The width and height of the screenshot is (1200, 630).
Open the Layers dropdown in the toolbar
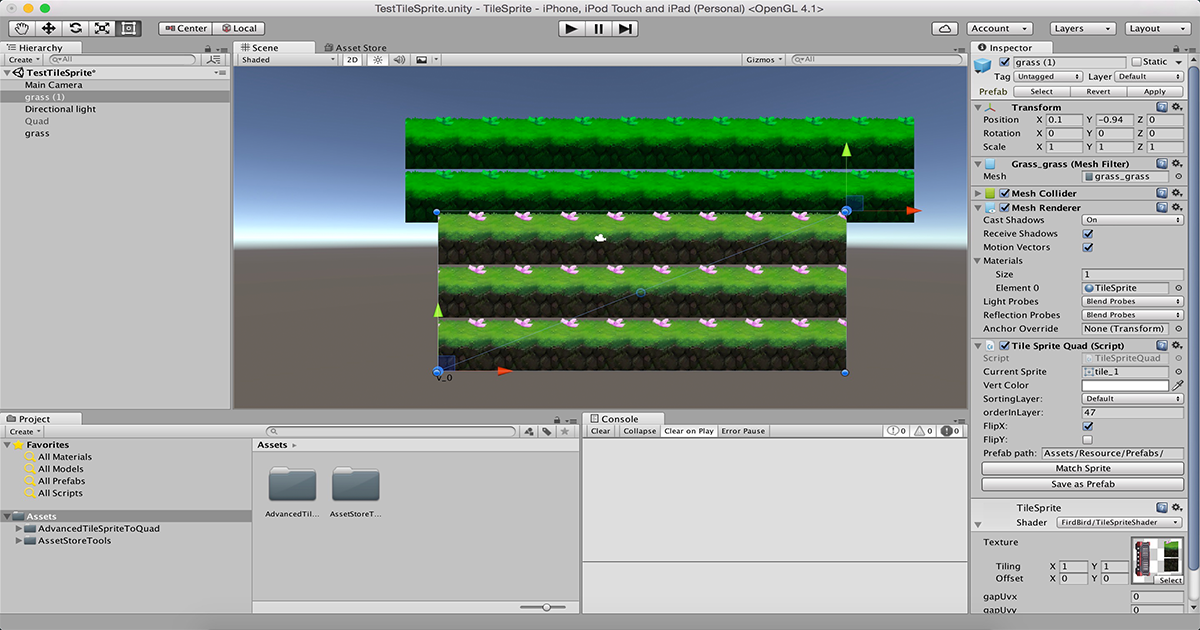click(x=1082, y=27)
